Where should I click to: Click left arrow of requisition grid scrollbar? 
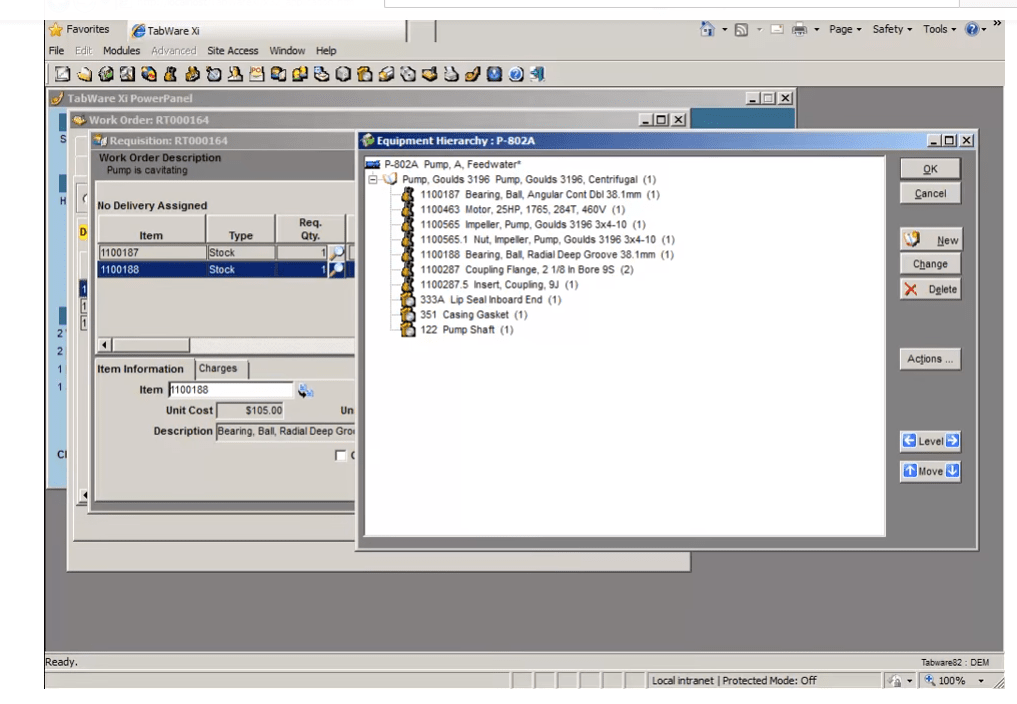point(103,345)
